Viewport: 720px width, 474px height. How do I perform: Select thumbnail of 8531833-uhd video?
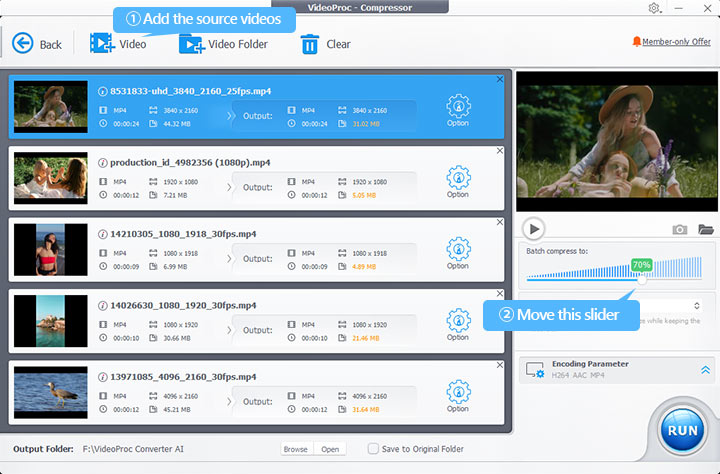click(x=51, y=107)
